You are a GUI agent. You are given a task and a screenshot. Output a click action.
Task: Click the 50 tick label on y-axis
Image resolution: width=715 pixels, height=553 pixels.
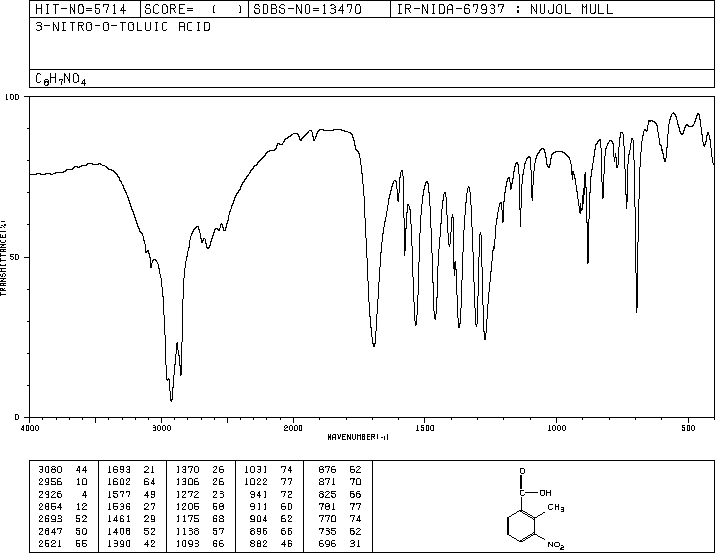point(15,257)
